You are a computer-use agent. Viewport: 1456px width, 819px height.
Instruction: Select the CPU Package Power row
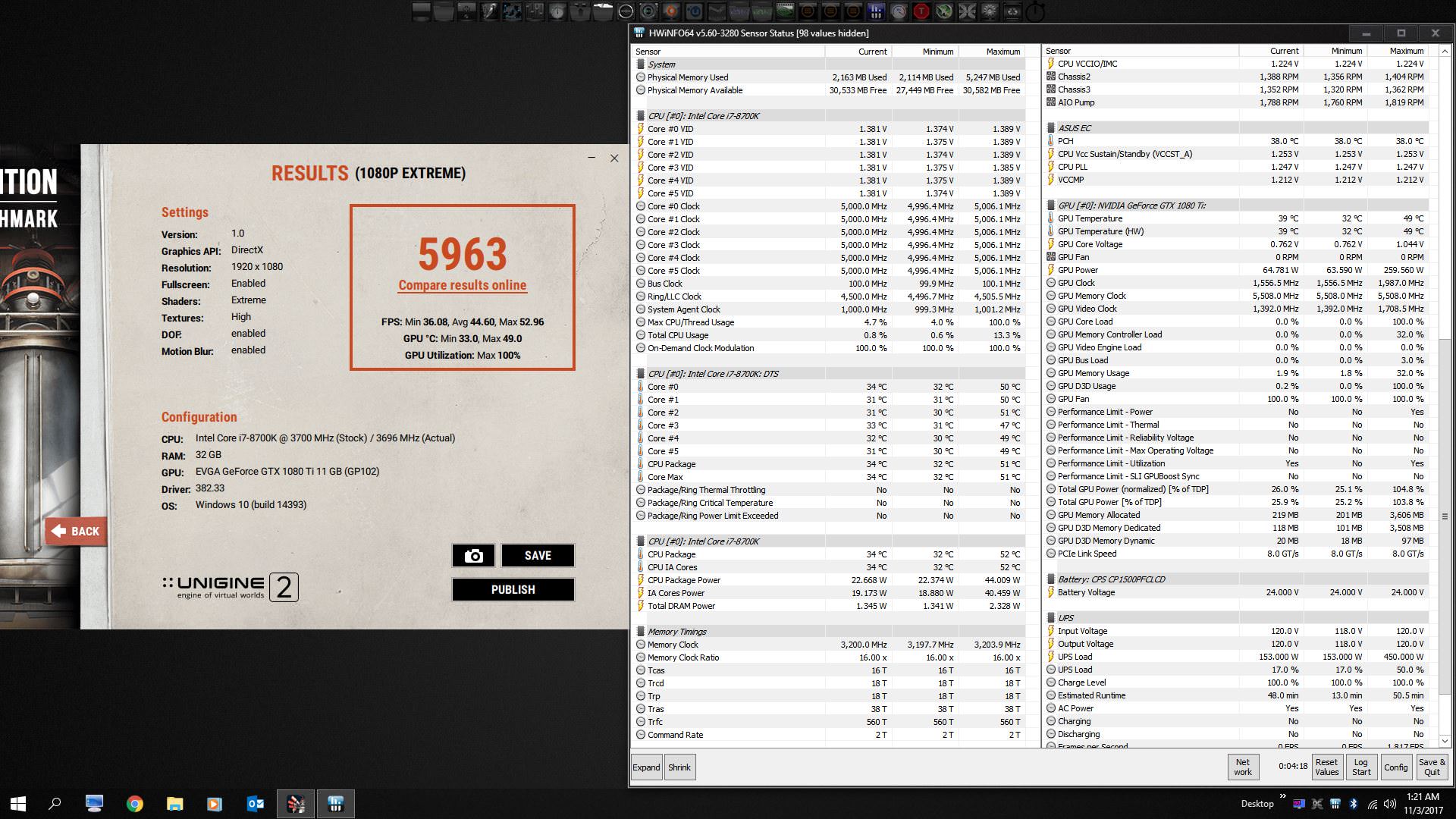[828, 580]
